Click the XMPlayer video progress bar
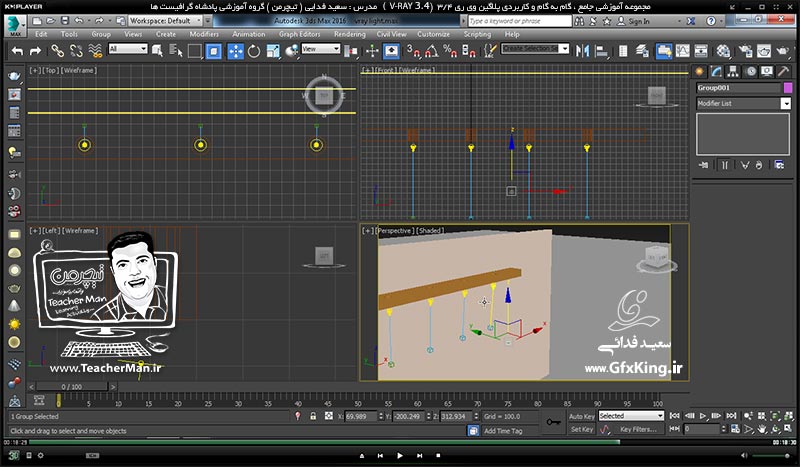The width and height of the screenshot is (800, 467). click(399, 443)
